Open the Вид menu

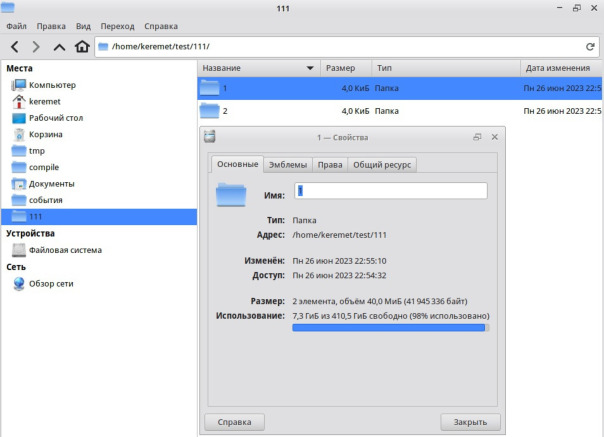tap(83, 26)
